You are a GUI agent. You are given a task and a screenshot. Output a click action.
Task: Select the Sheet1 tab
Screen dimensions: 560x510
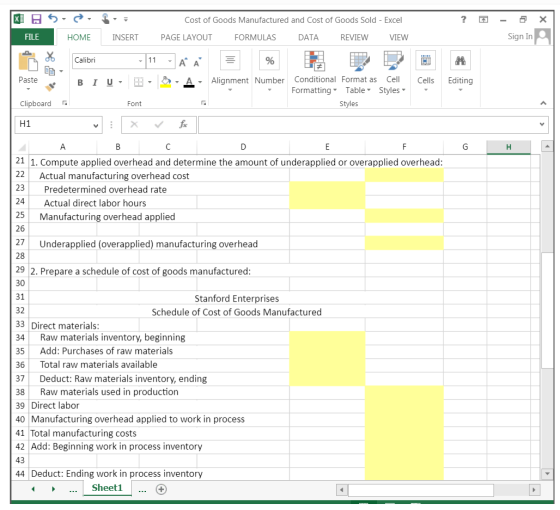tap(107, 488)
